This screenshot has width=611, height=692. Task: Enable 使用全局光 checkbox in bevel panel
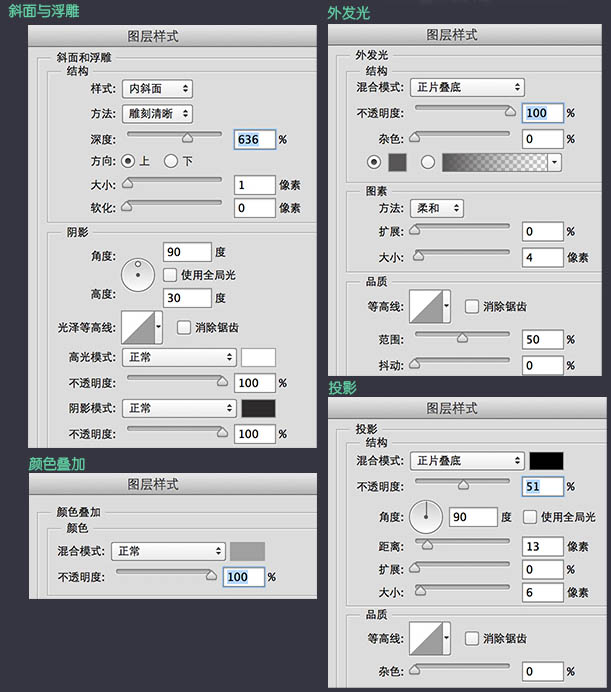point(170,275)
